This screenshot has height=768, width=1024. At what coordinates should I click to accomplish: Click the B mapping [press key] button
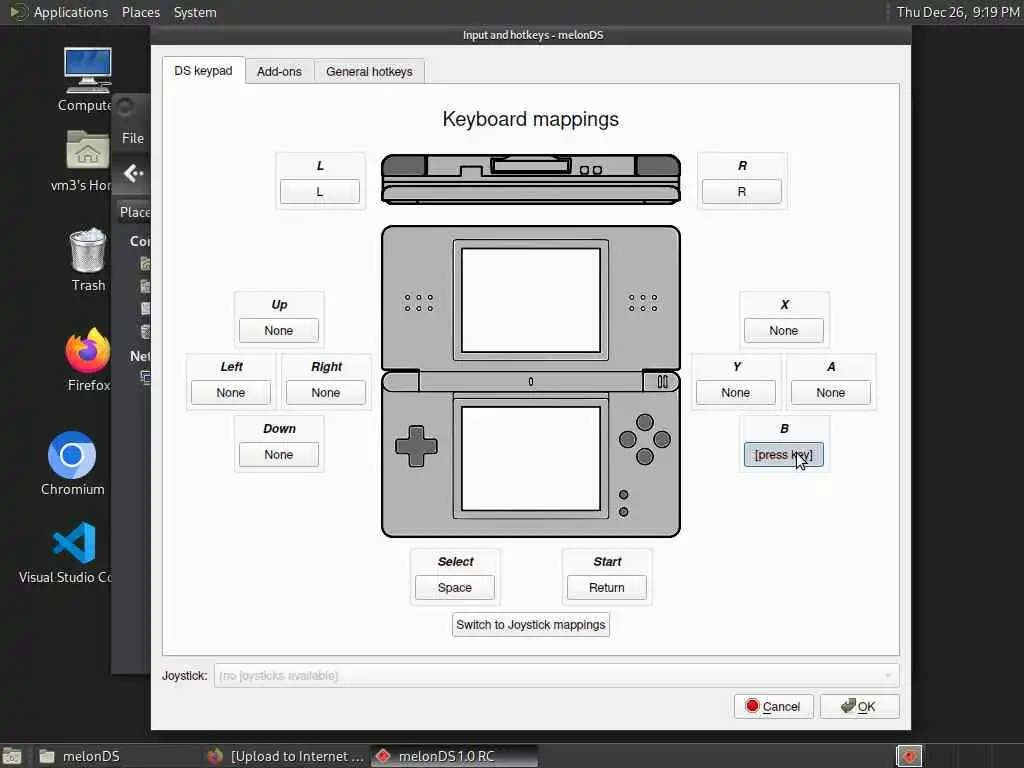783,455
